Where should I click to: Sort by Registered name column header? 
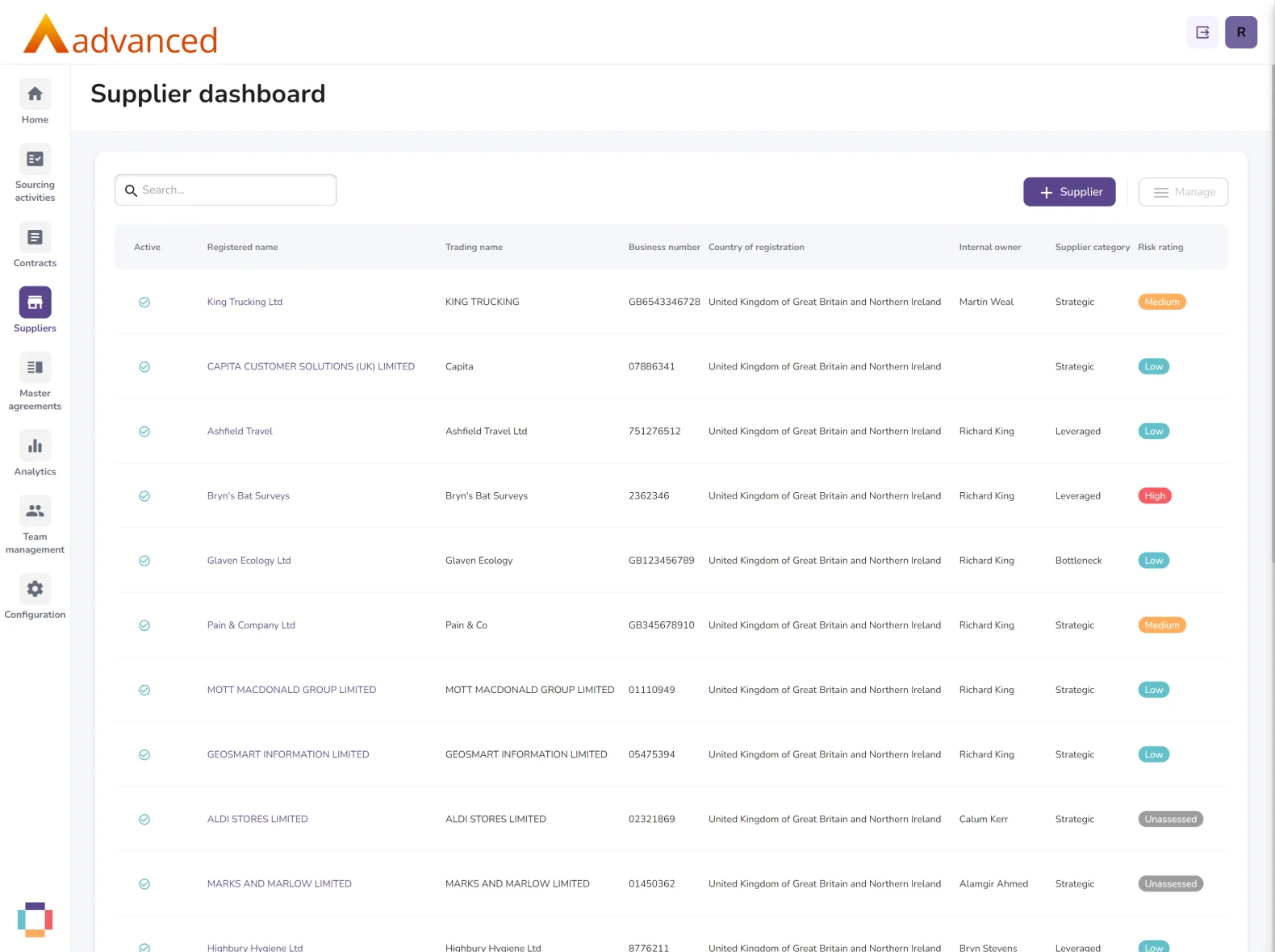242,248
